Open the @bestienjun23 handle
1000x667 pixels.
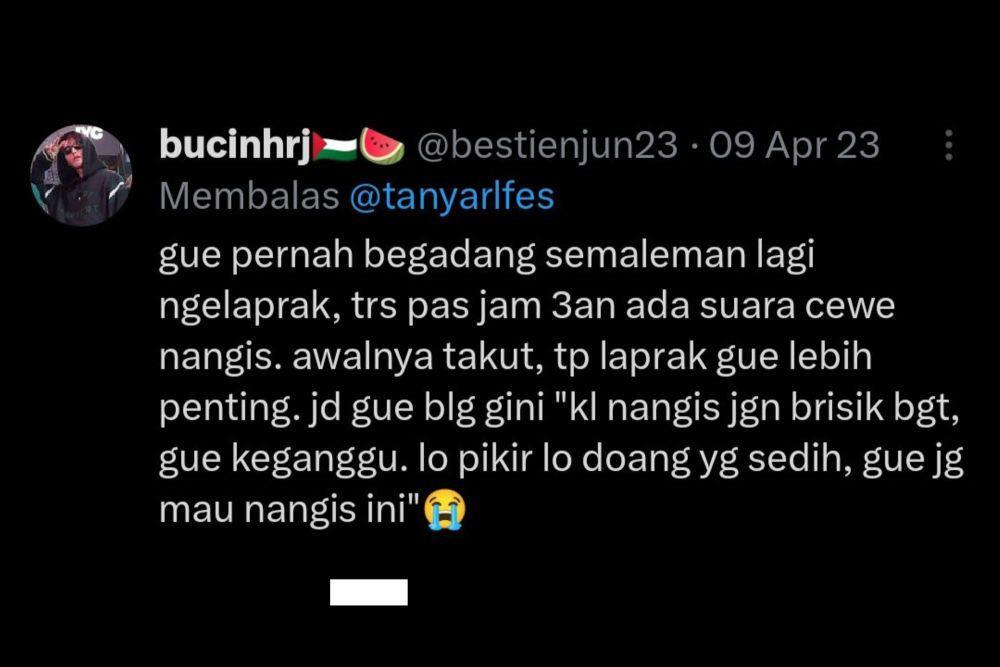[547, 145]
